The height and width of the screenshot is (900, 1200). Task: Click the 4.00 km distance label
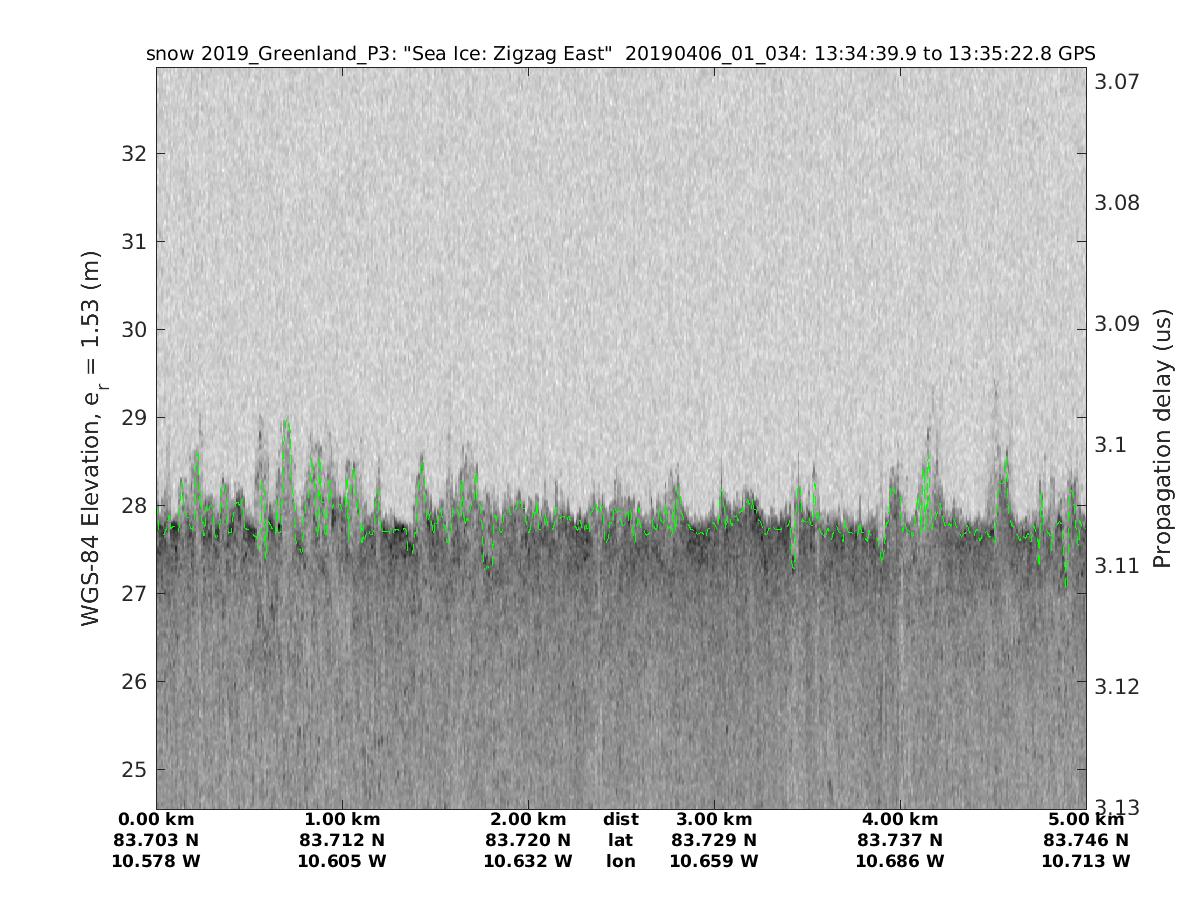coord(899,821)
